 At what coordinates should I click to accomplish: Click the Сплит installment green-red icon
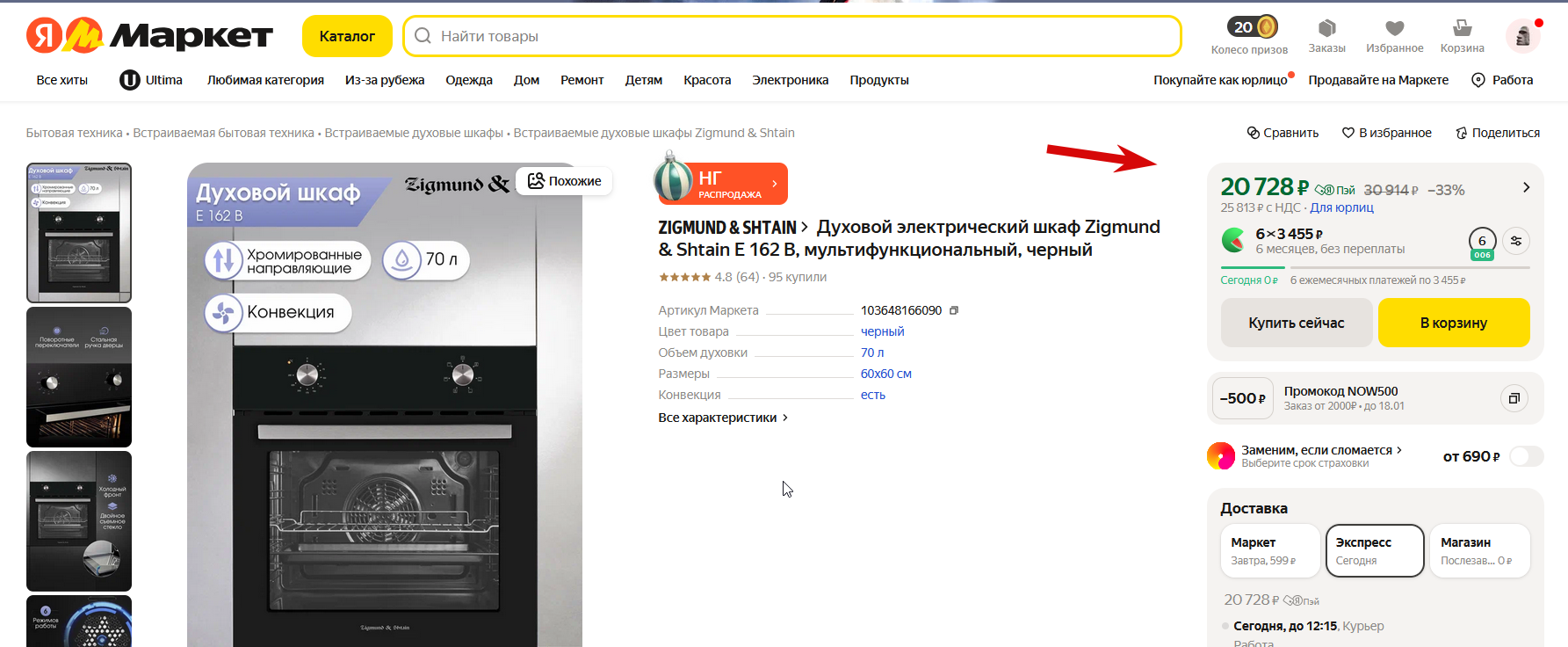[1233, 240]
